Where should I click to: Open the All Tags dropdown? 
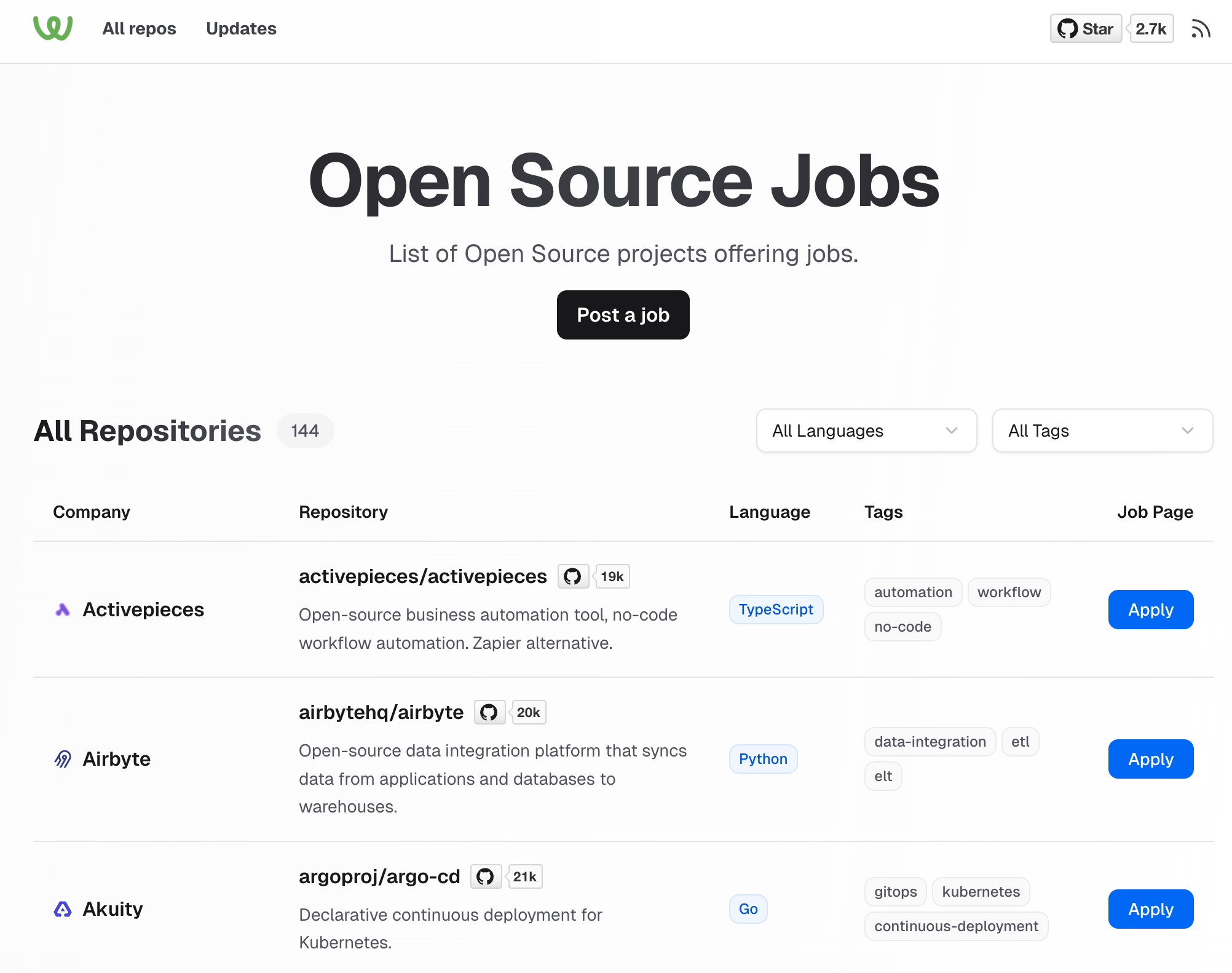[x=1102, y=431]
